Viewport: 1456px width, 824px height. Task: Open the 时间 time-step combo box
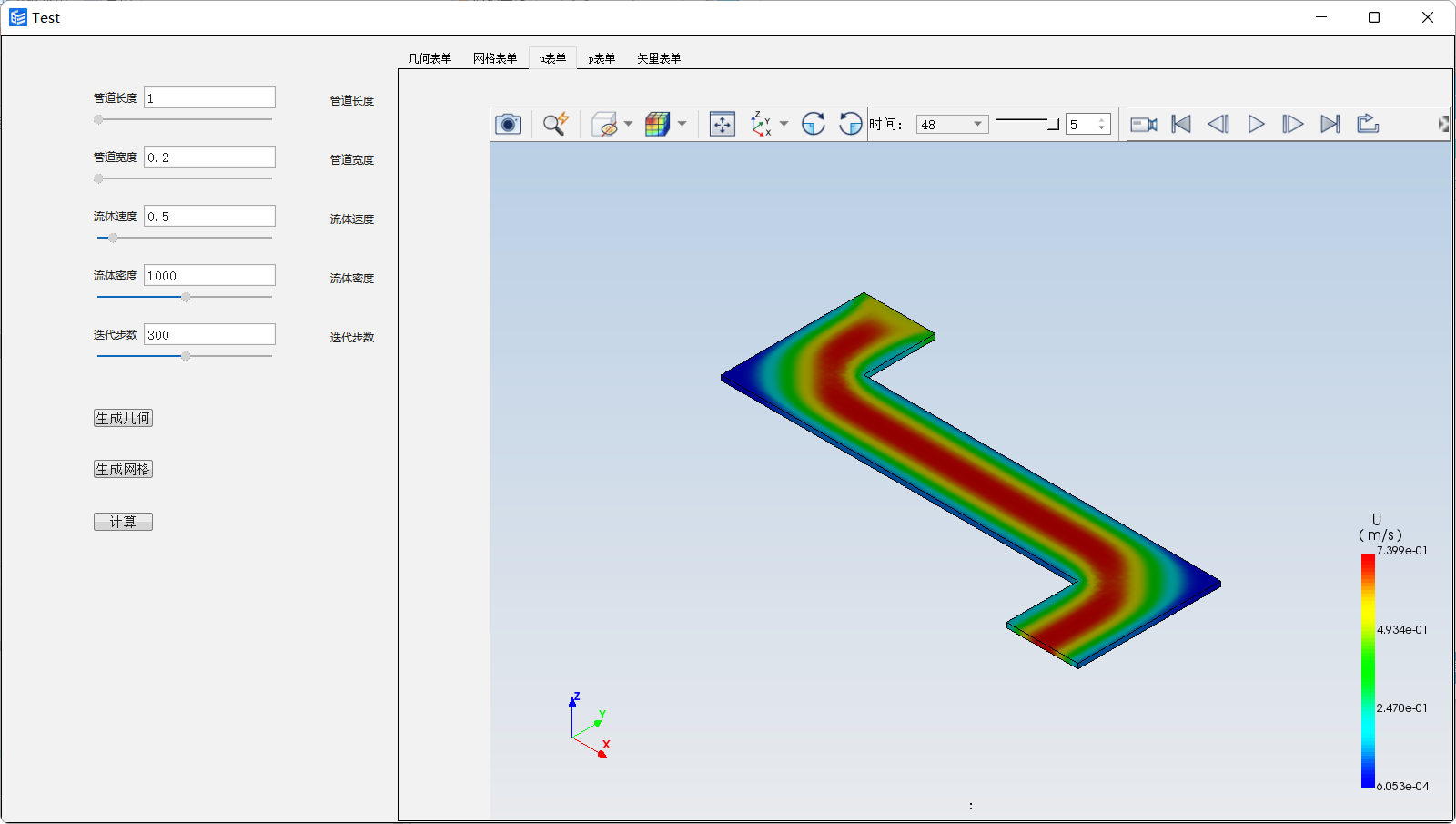coord(952,125)
